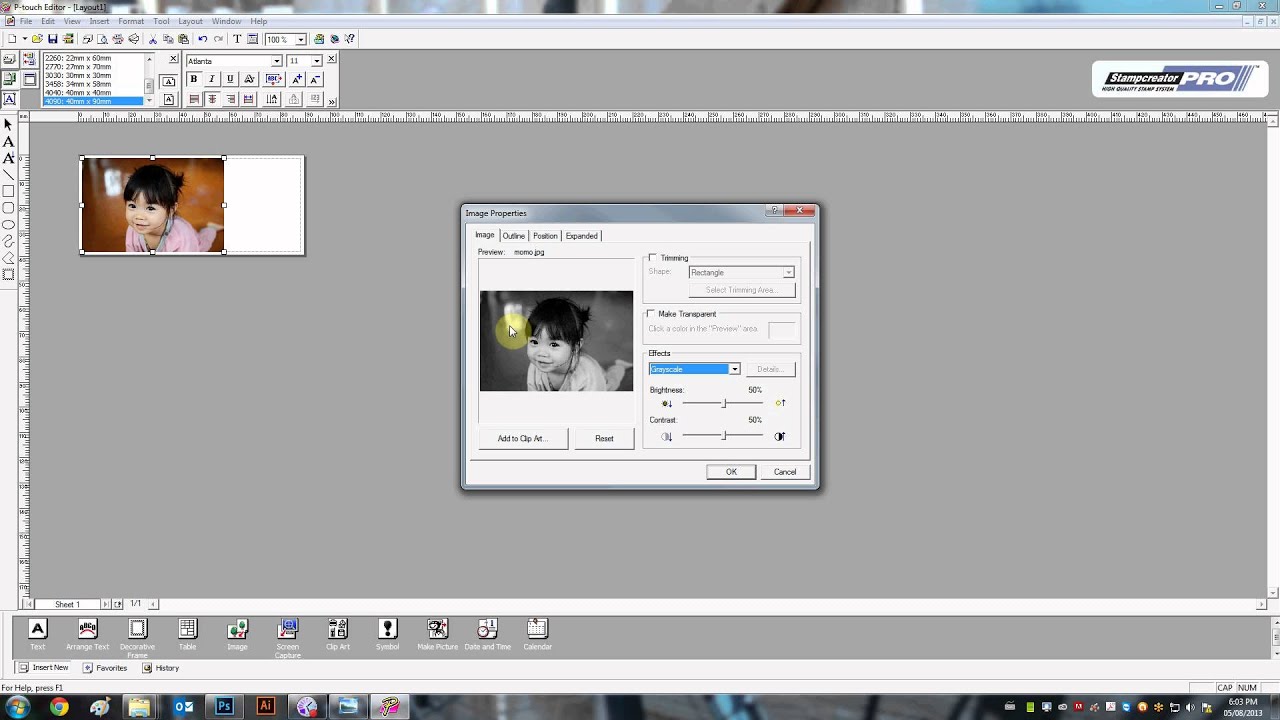Switch to the Outline tab
The width and height of the screenshot is (1280, 720).
[513, 236]
